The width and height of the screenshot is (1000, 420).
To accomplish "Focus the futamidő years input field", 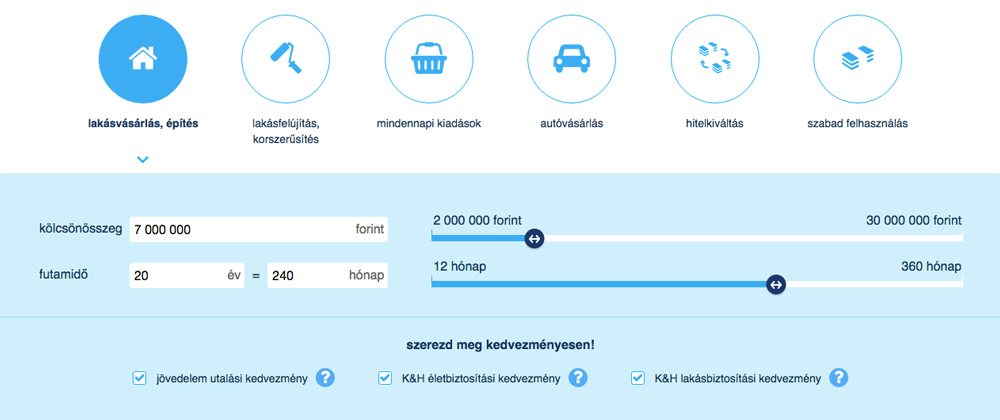I will (187, 276).
